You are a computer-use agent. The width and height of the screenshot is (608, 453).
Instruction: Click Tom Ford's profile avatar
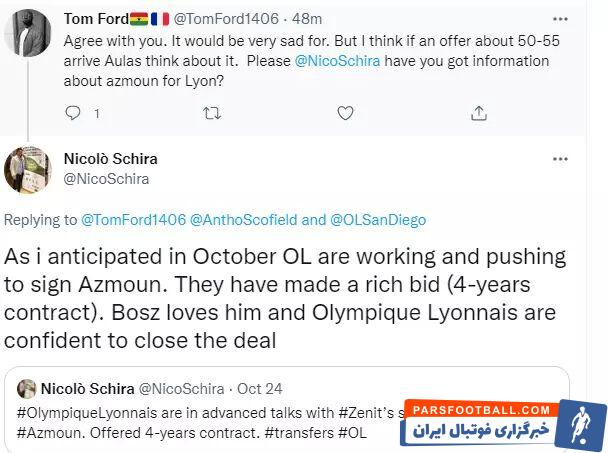tap(28, 32)
